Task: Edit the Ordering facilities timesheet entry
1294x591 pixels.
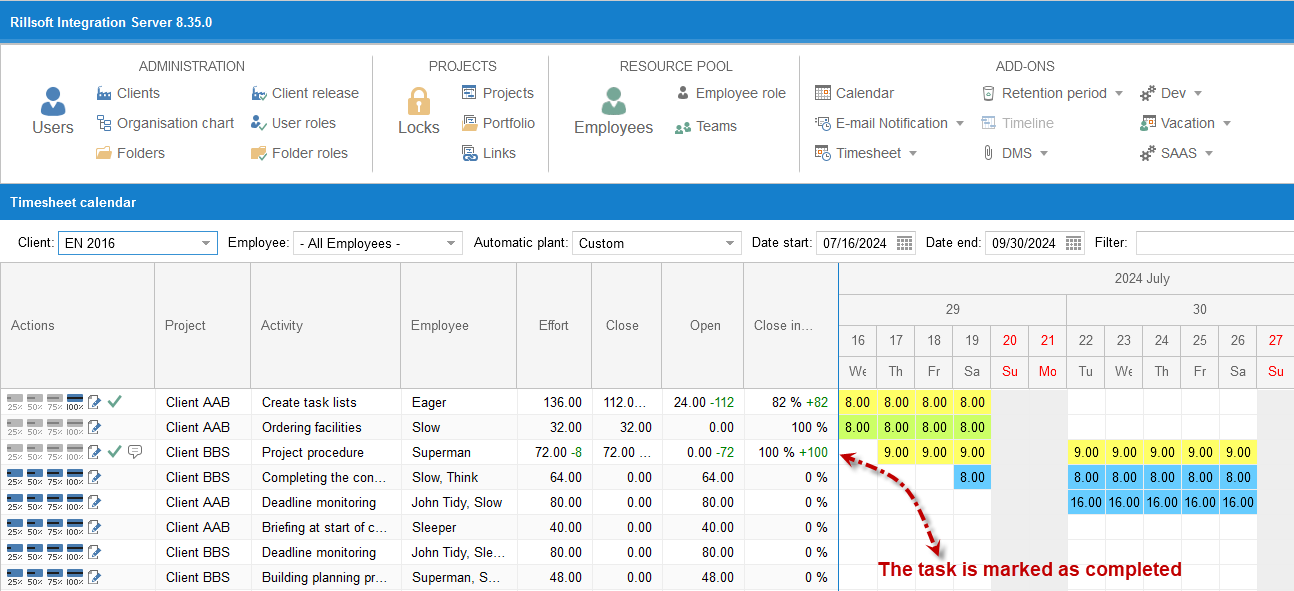Action: point(95,427)
